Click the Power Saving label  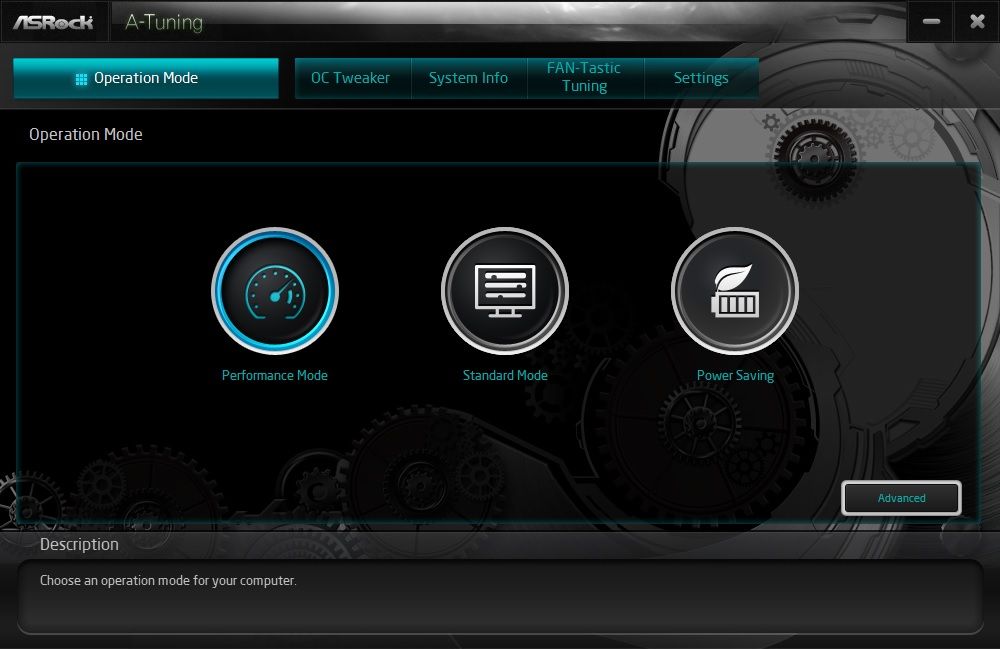coord(735,376)
